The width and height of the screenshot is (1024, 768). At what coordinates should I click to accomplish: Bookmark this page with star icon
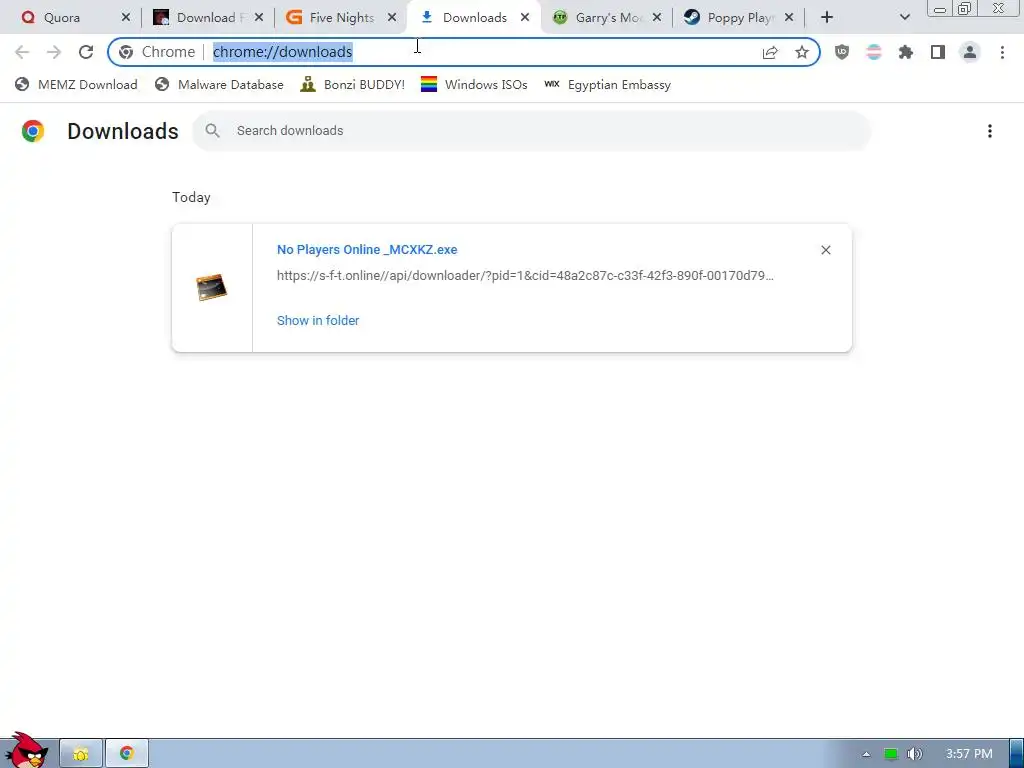[802, 52]
